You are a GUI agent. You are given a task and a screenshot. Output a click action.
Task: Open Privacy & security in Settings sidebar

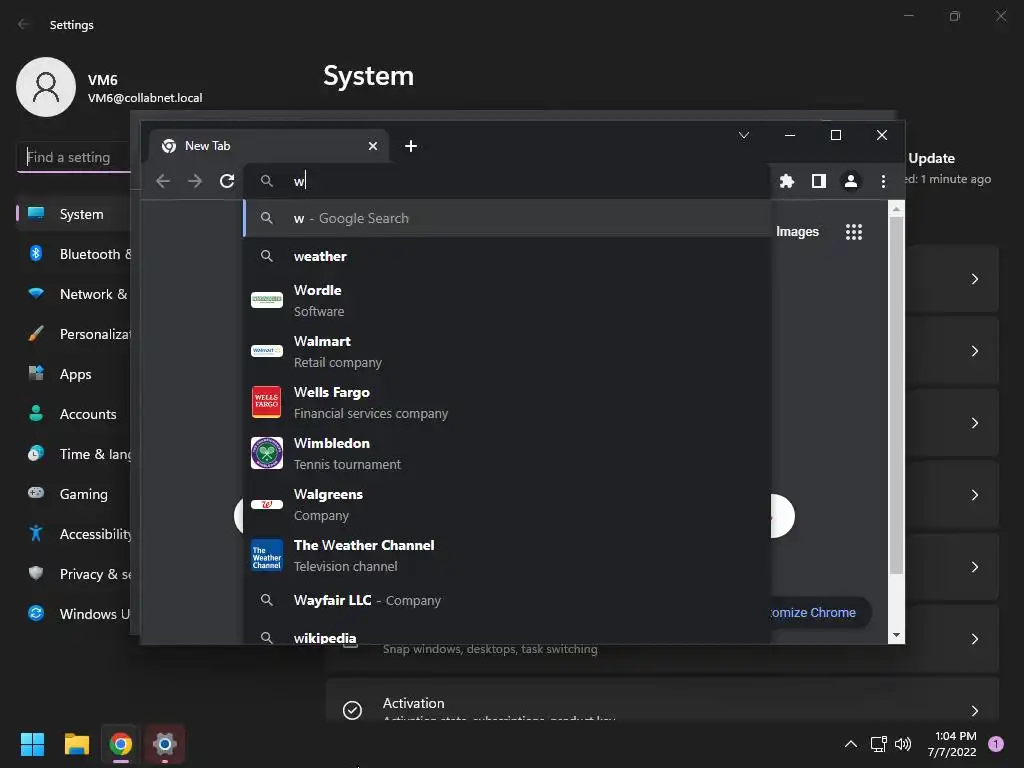click(x=73, y=574)
